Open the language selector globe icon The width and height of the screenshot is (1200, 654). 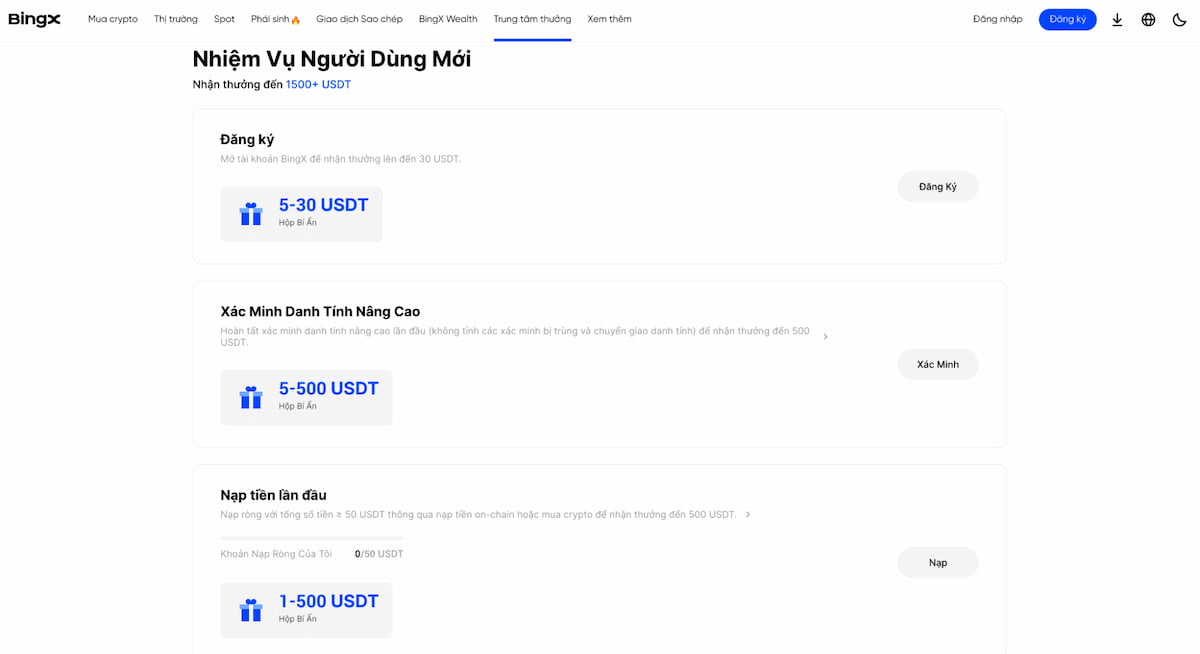1148,18
